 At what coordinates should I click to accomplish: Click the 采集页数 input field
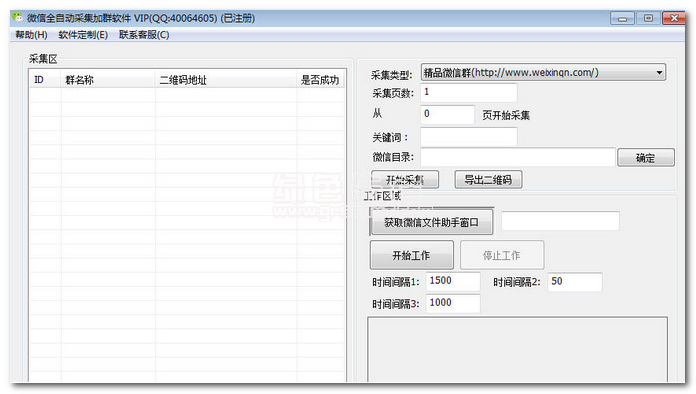click(468, 92)
